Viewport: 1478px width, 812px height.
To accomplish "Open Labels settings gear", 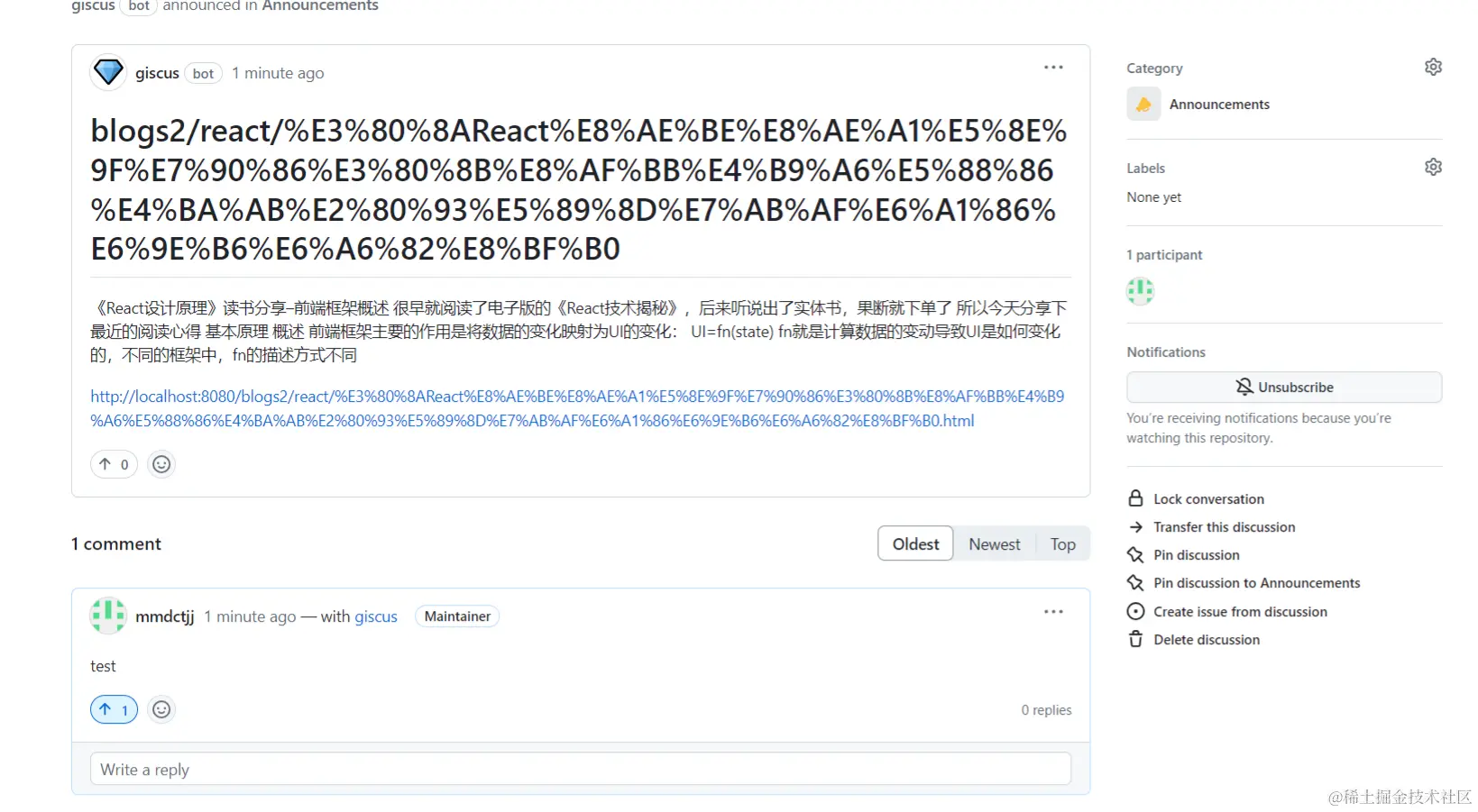I will coord(1433,168).
